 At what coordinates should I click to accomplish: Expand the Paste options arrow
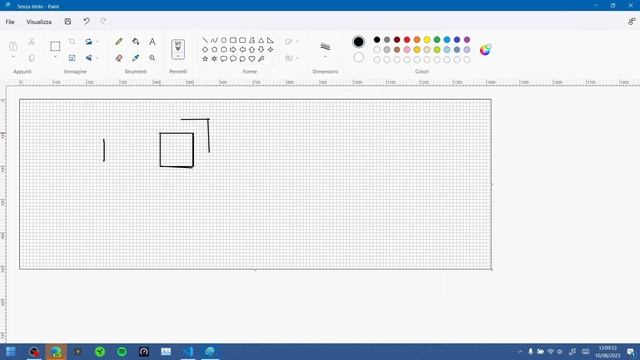click(x=13, y=57)
